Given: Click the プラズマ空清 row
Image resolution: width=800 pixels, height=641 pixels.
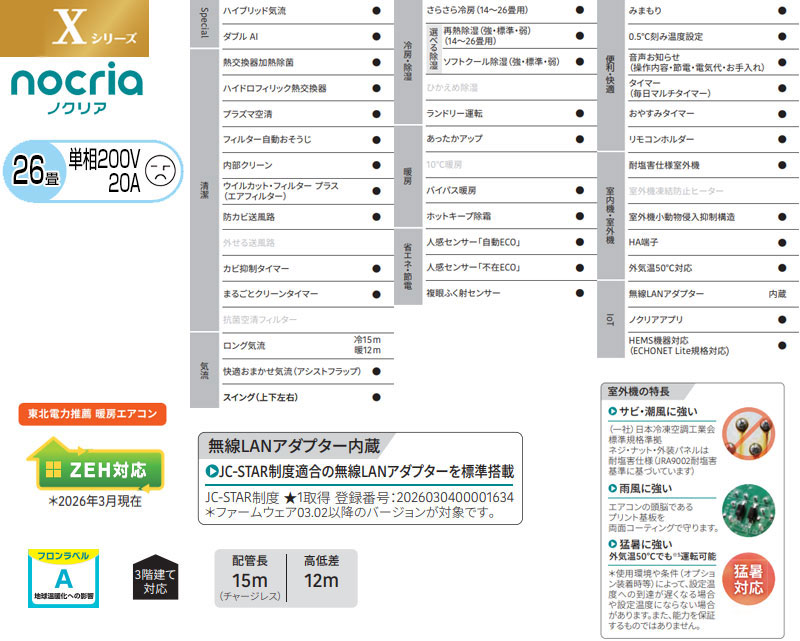Looking at the screenshot, I should [308, 114].
